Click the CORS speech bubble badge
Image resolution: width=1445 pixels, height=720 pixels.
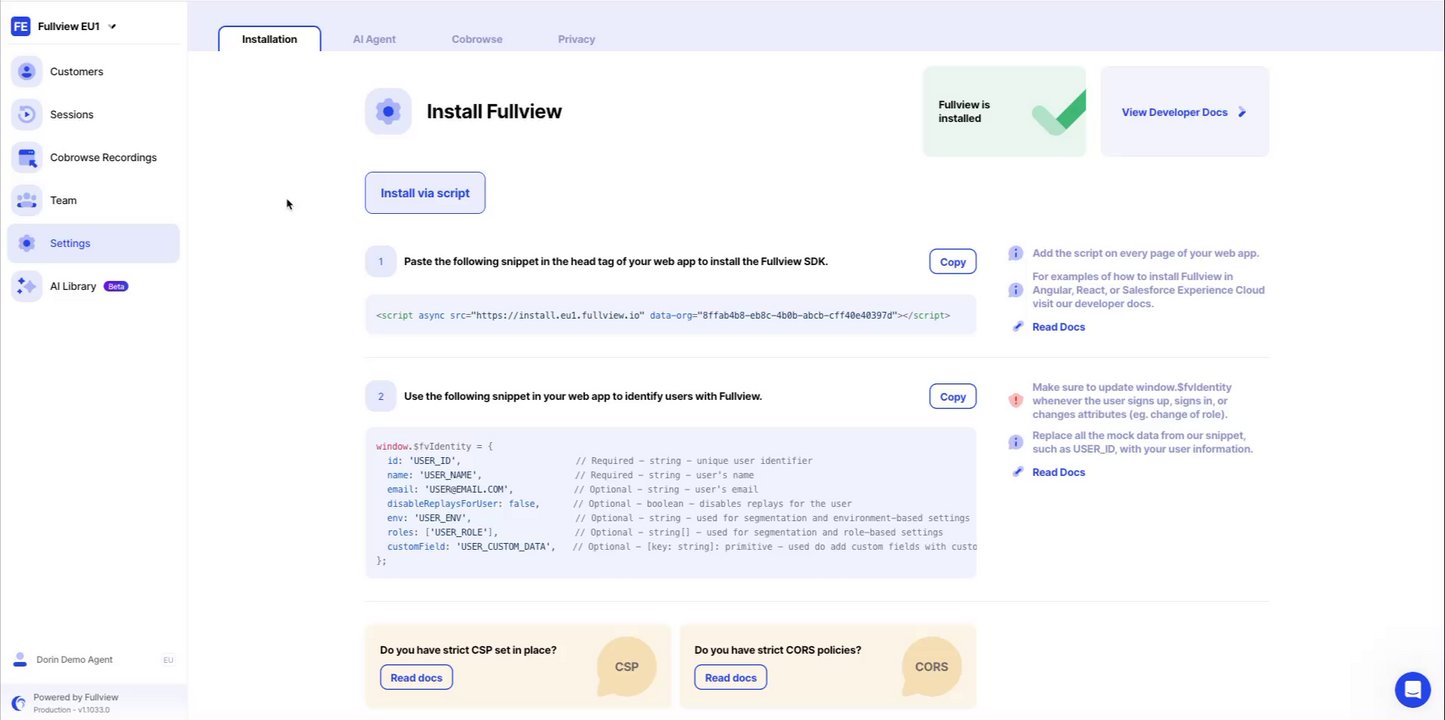tap(931, 666)
